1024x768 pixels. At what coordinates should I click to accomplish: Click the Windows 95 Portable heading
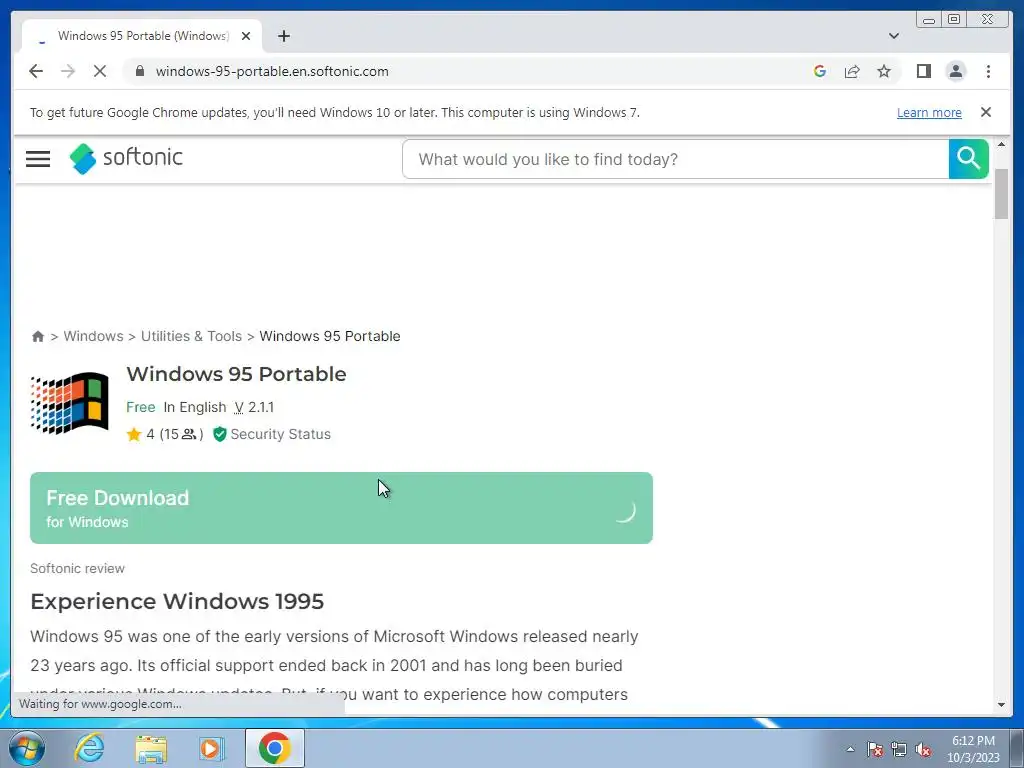[x=236, y=374]
